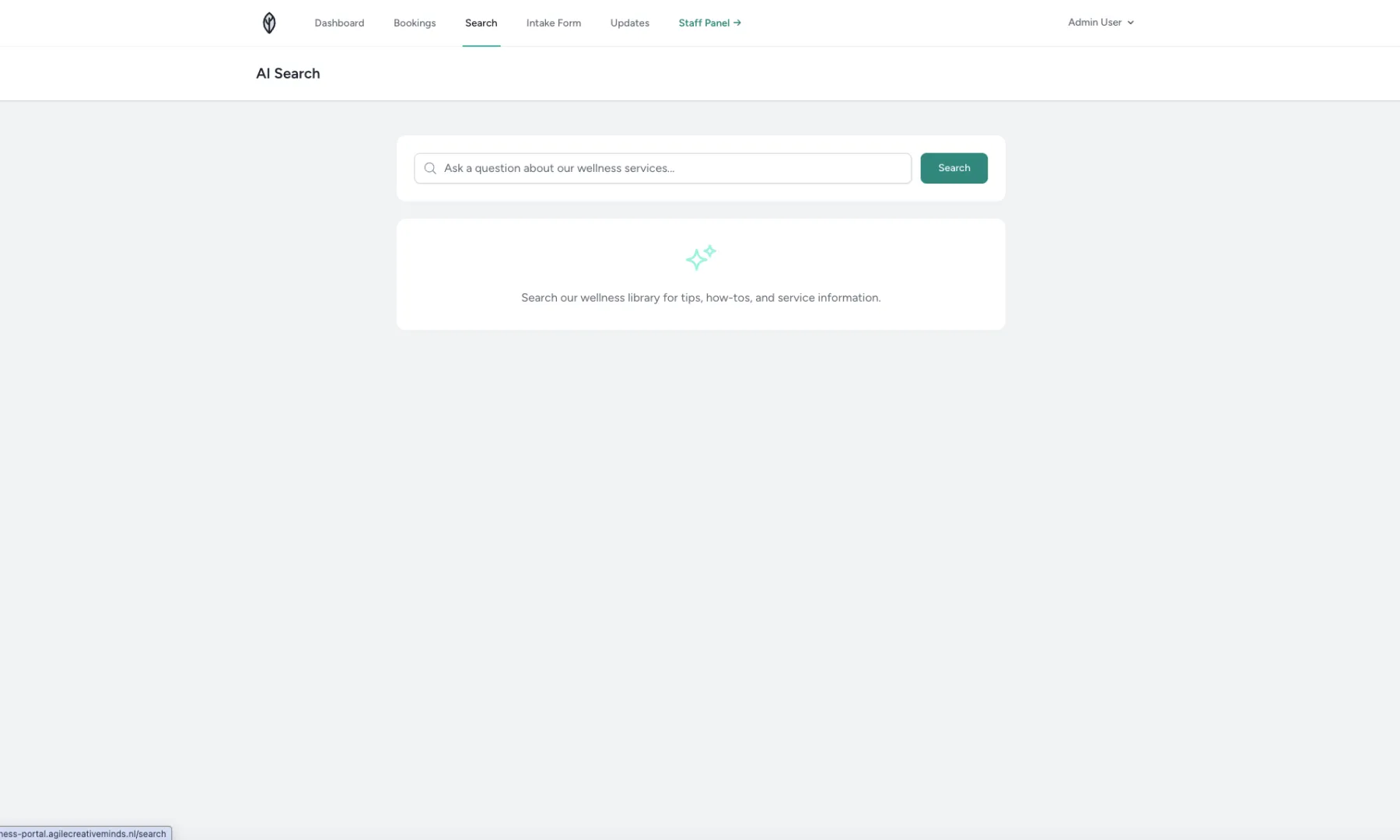Expand the chevron next to Admin User

(x=1130, y=23)
